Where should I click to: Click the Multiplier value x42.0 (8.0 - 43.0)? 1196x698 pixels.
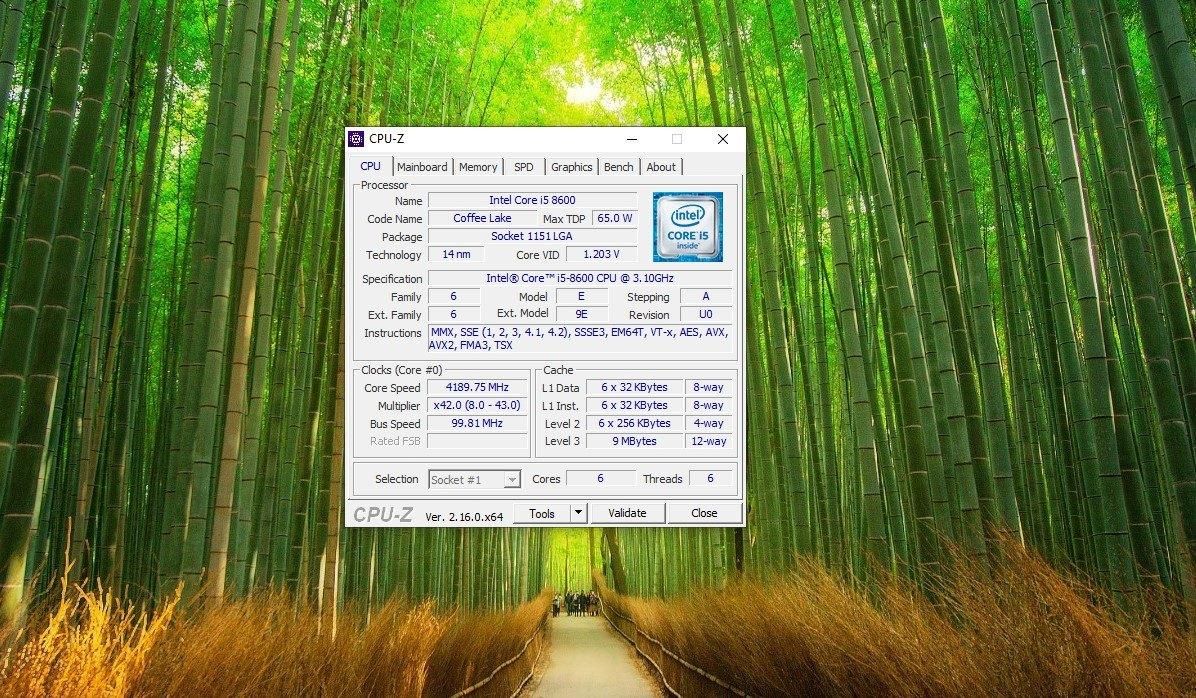pyautogui.click(x=477, y=405)
